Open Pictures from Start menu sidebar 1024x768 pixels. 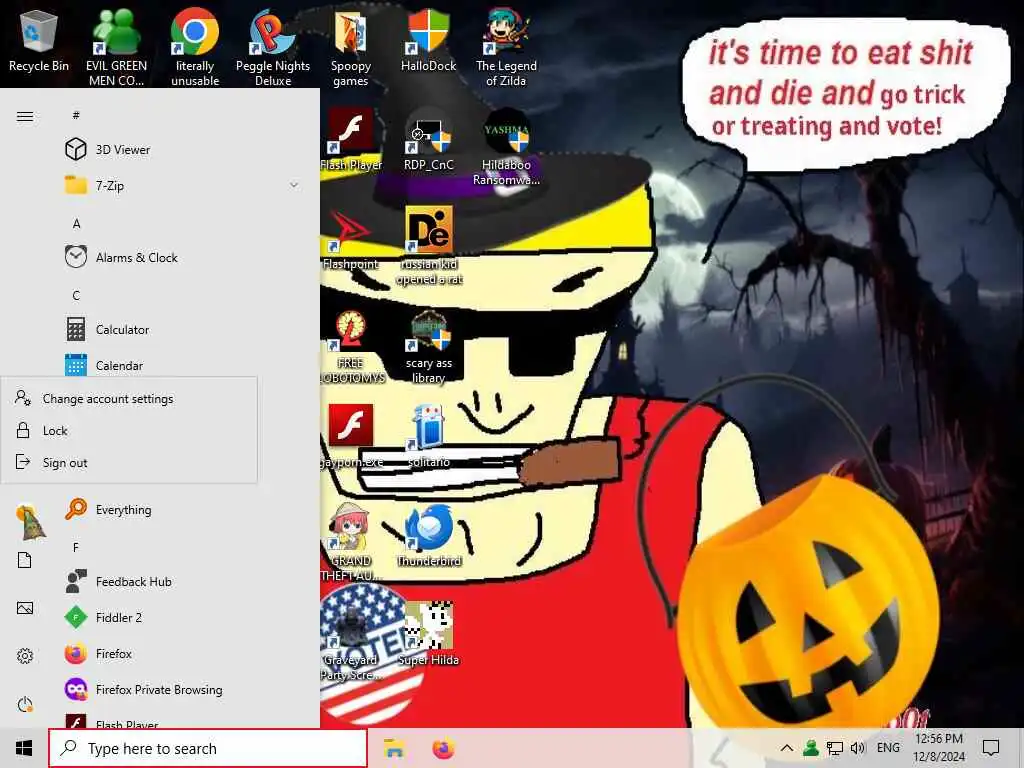(25, 609)
